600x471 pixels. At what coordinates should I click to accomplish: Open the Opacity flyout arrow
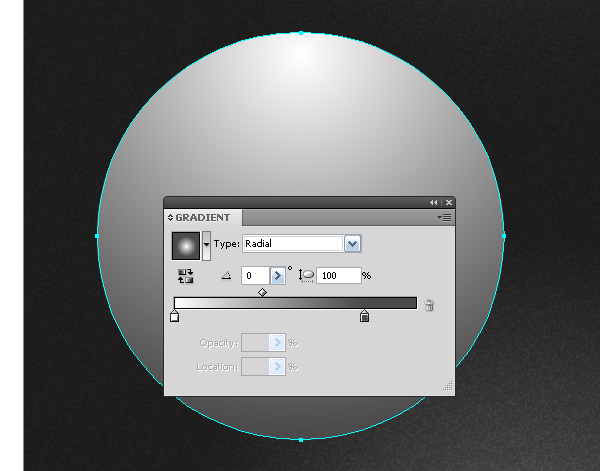click(277, 342)
